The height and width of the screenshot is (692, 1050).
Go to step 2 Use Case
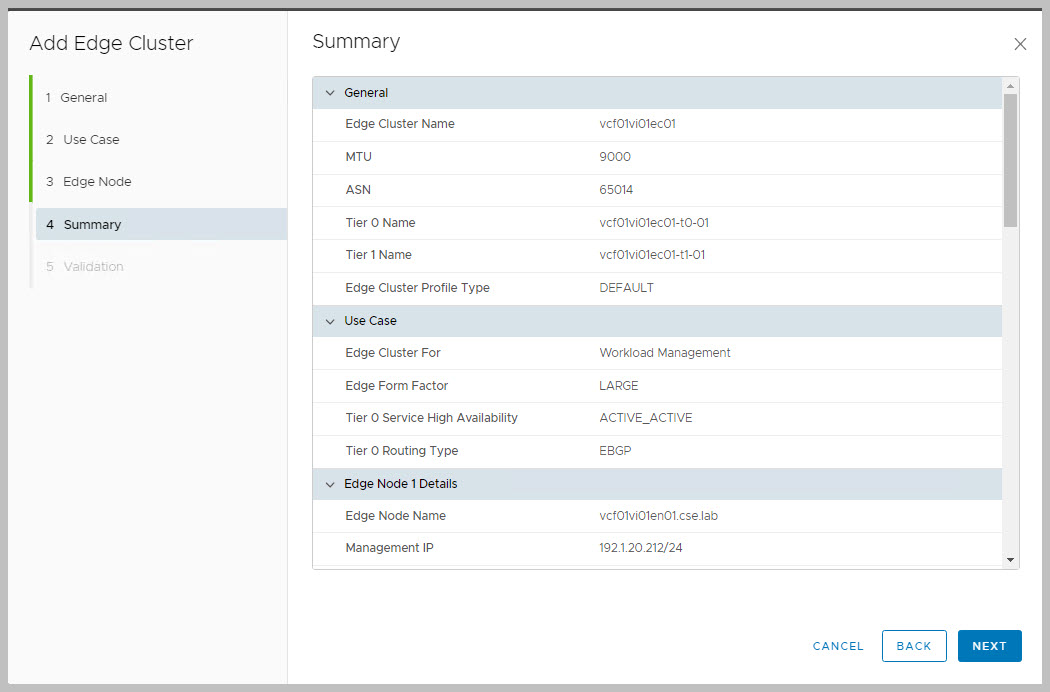(90, 140)
